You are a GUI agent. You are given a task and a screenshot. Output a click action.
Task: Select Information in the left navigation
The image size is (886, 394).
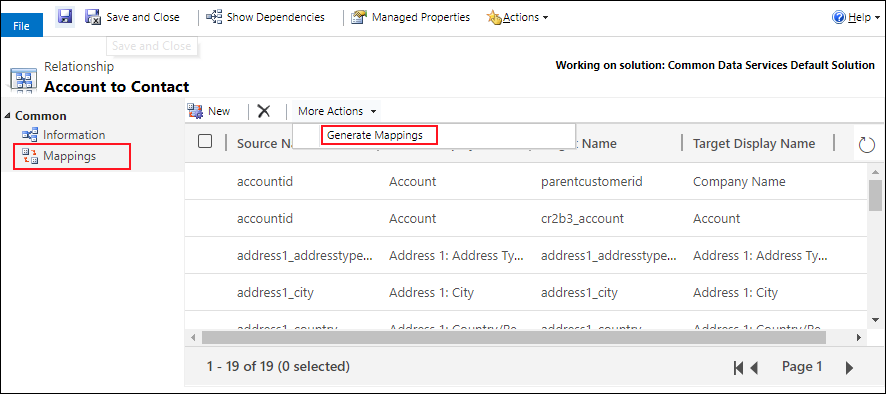(74, 135)
